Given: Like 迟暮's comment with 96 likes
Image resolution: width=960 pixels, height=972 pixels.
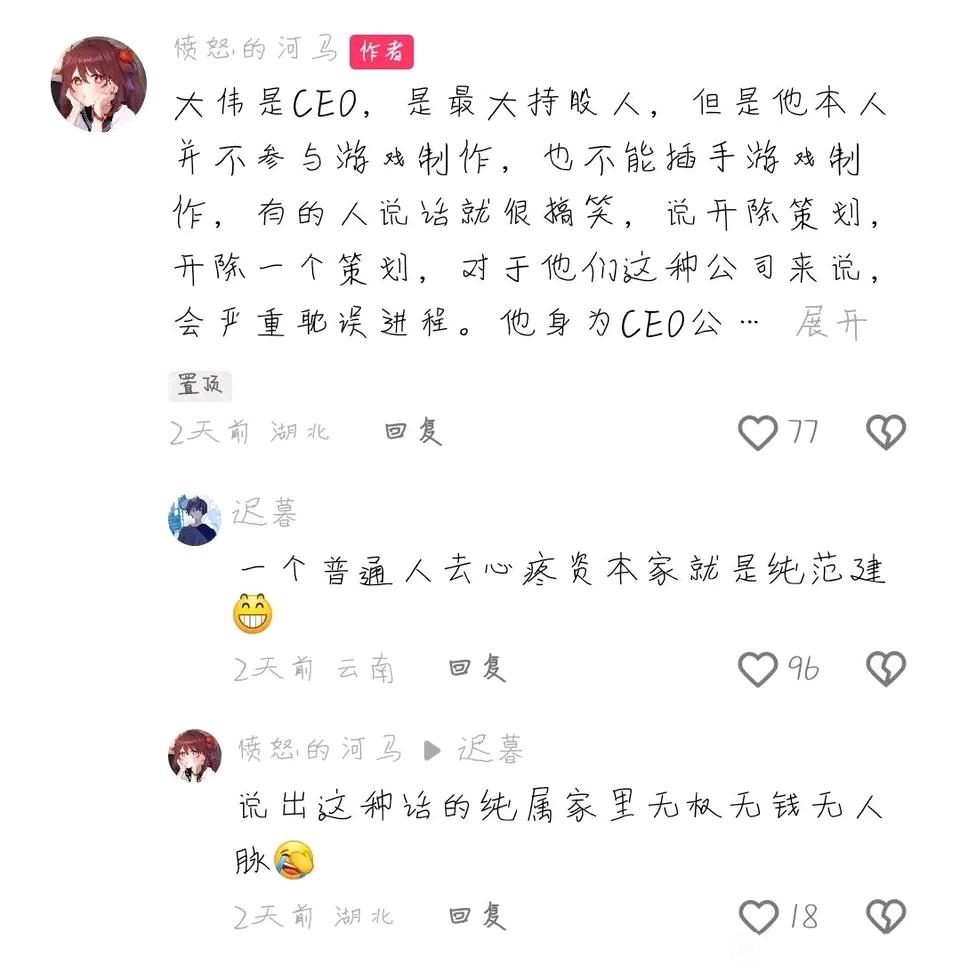Looking at the screenshot, I should [x=757, y=669].
